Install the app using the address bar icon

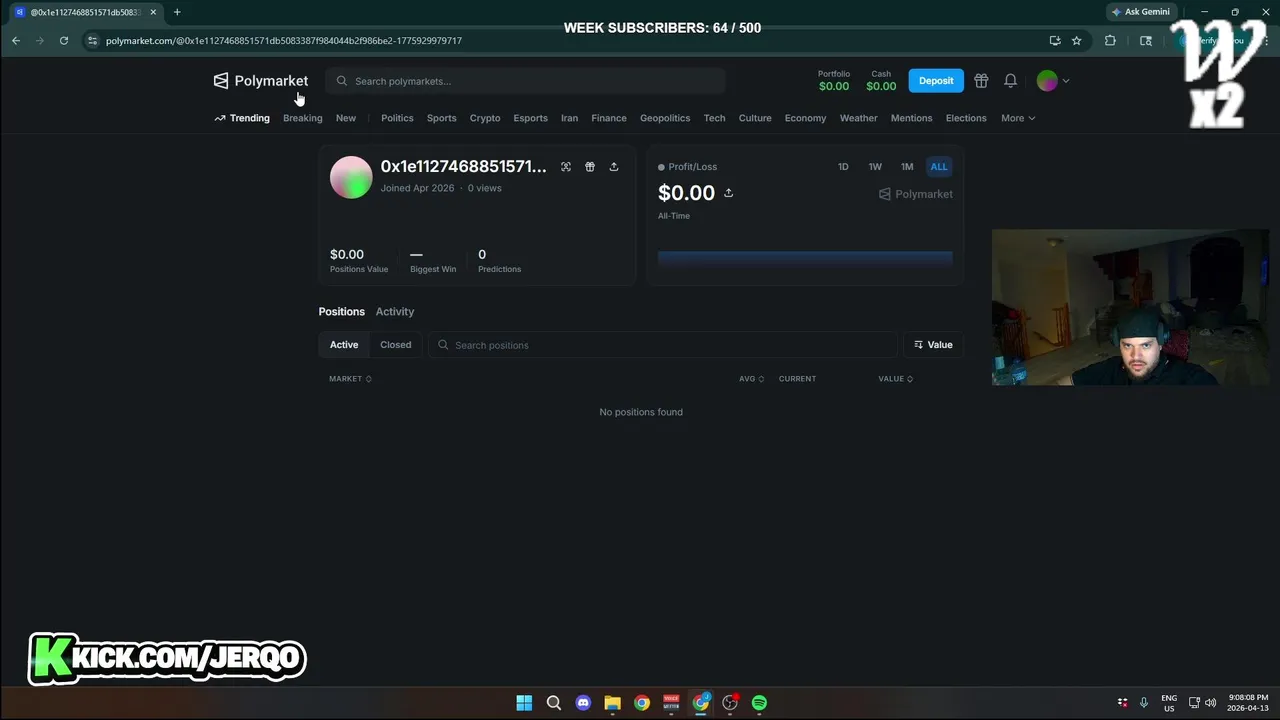(1055, 41)
